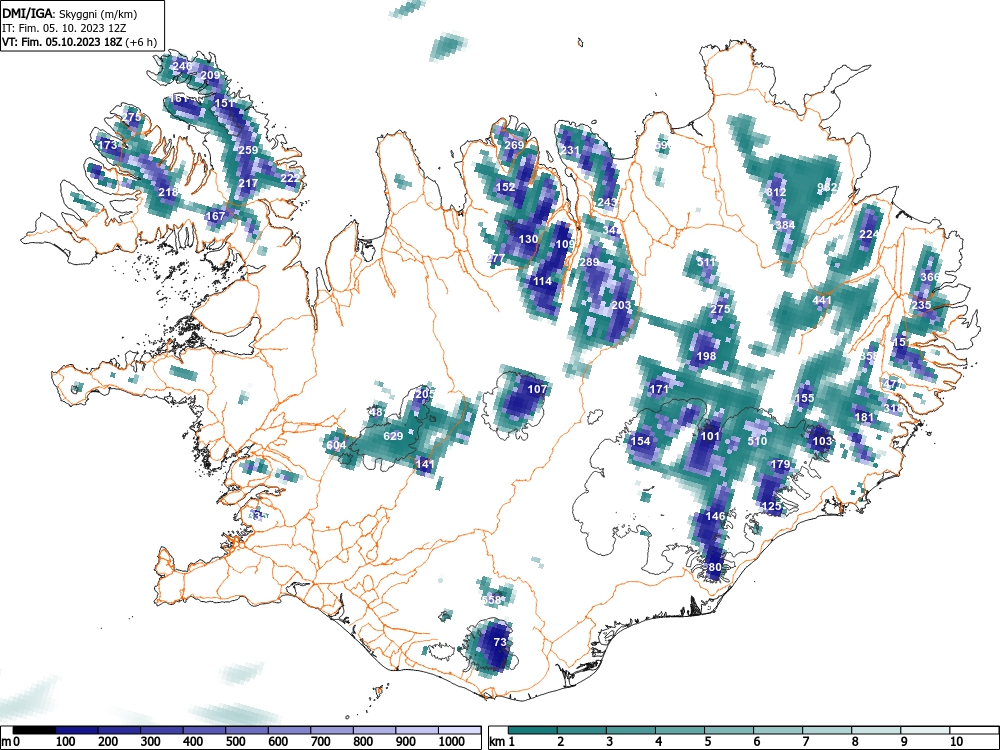Click the visibility value 125
This screenshot has height=750, width=1000.
pyautogui.click(x=771, y=506)
